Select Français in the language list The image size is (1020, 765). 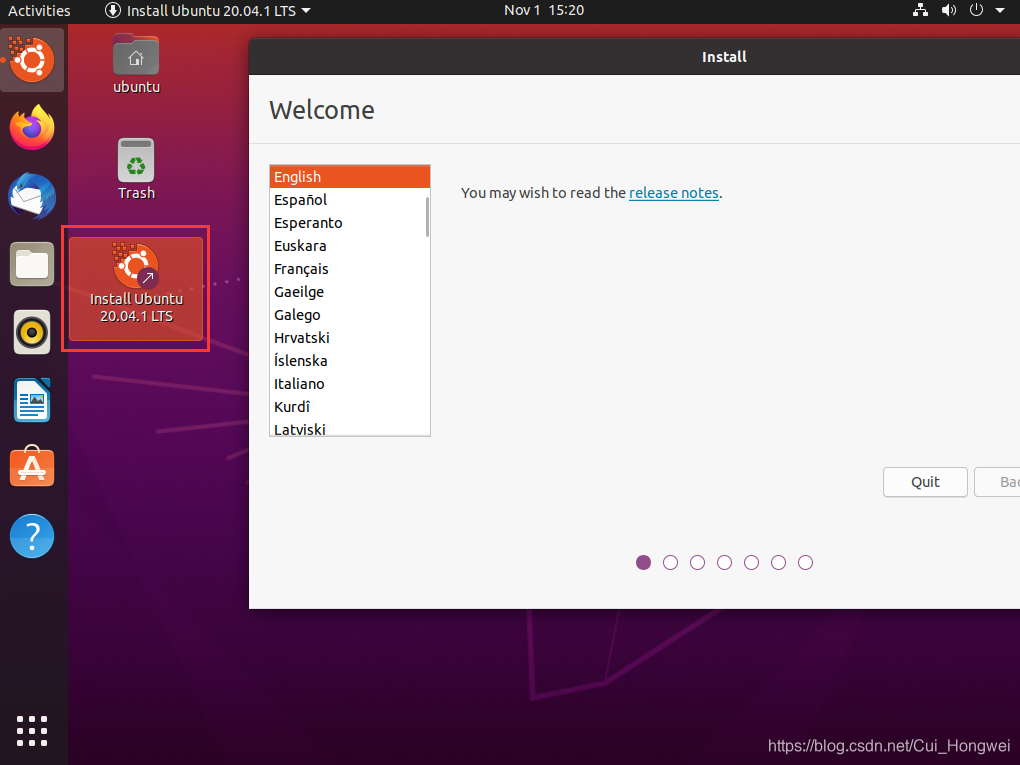[x=348, y=269]
